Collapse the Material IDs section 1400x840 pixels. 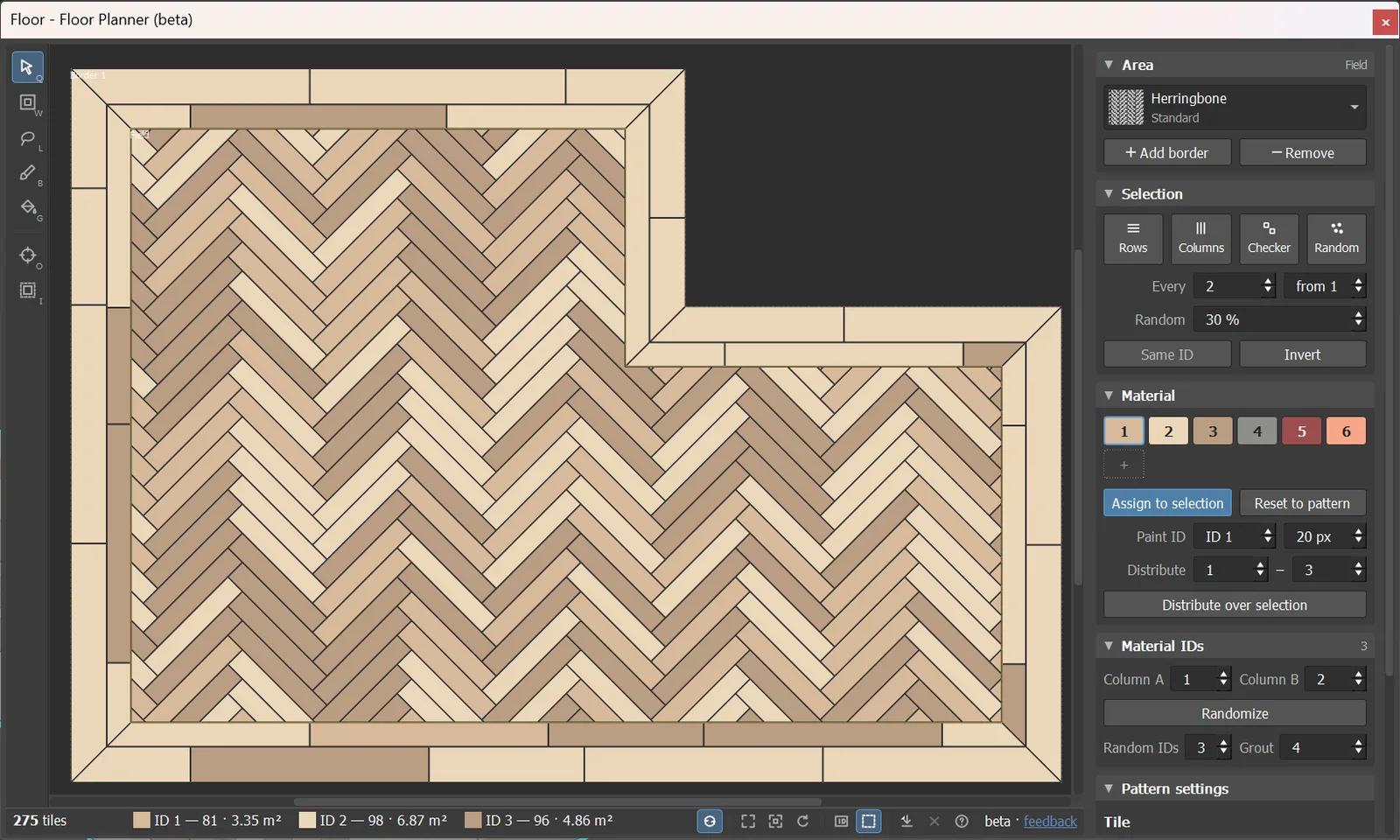[x=1109, y=646]
